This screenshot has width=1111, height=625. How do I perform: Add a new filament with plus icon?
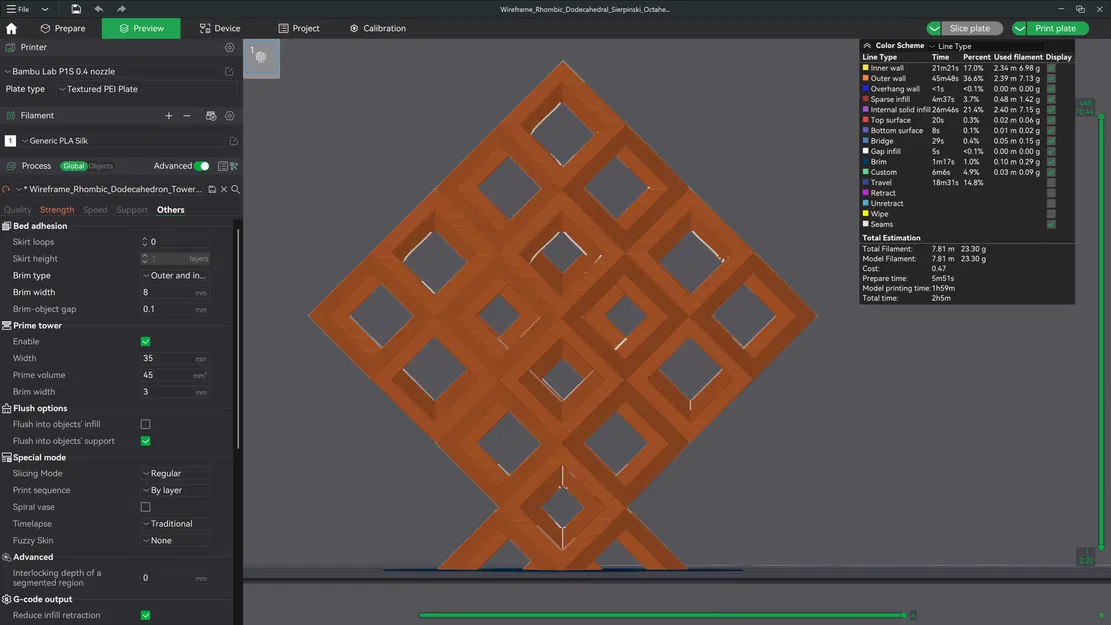168,116
